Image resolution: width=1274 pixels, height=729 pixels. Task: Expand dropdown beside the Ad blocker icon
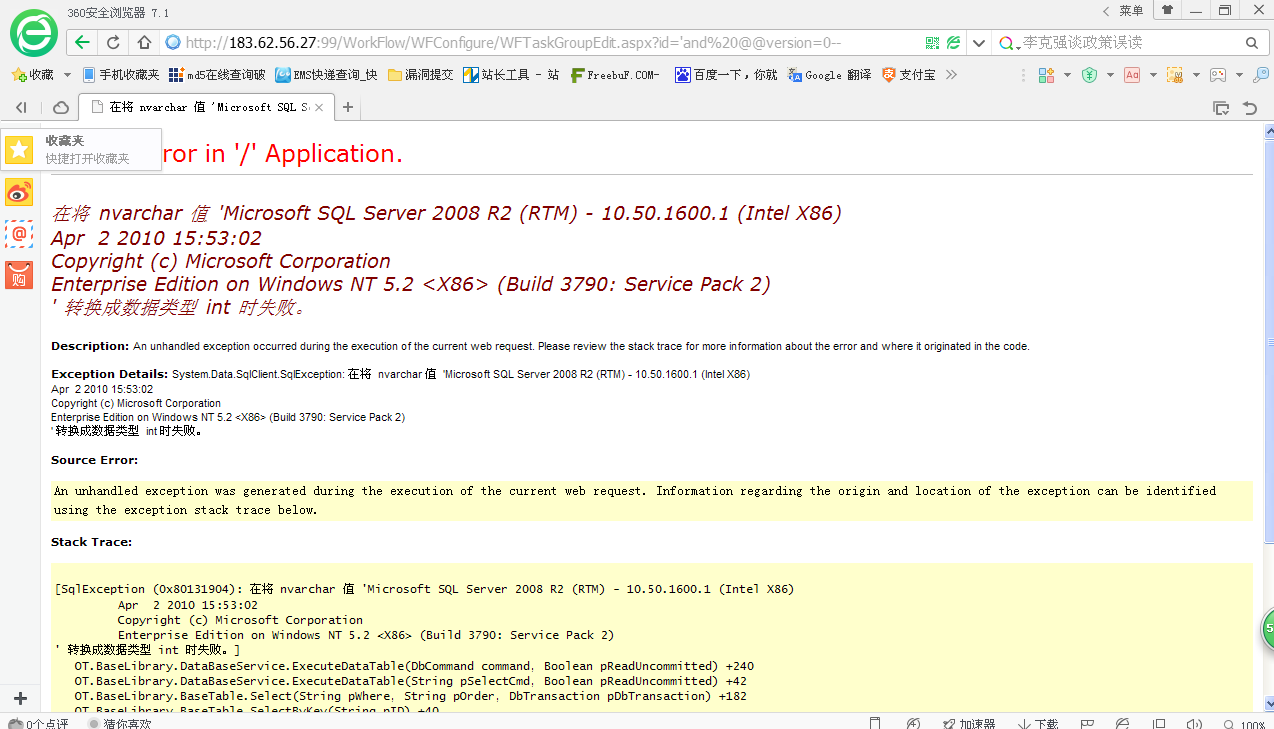pos(1153,75)
